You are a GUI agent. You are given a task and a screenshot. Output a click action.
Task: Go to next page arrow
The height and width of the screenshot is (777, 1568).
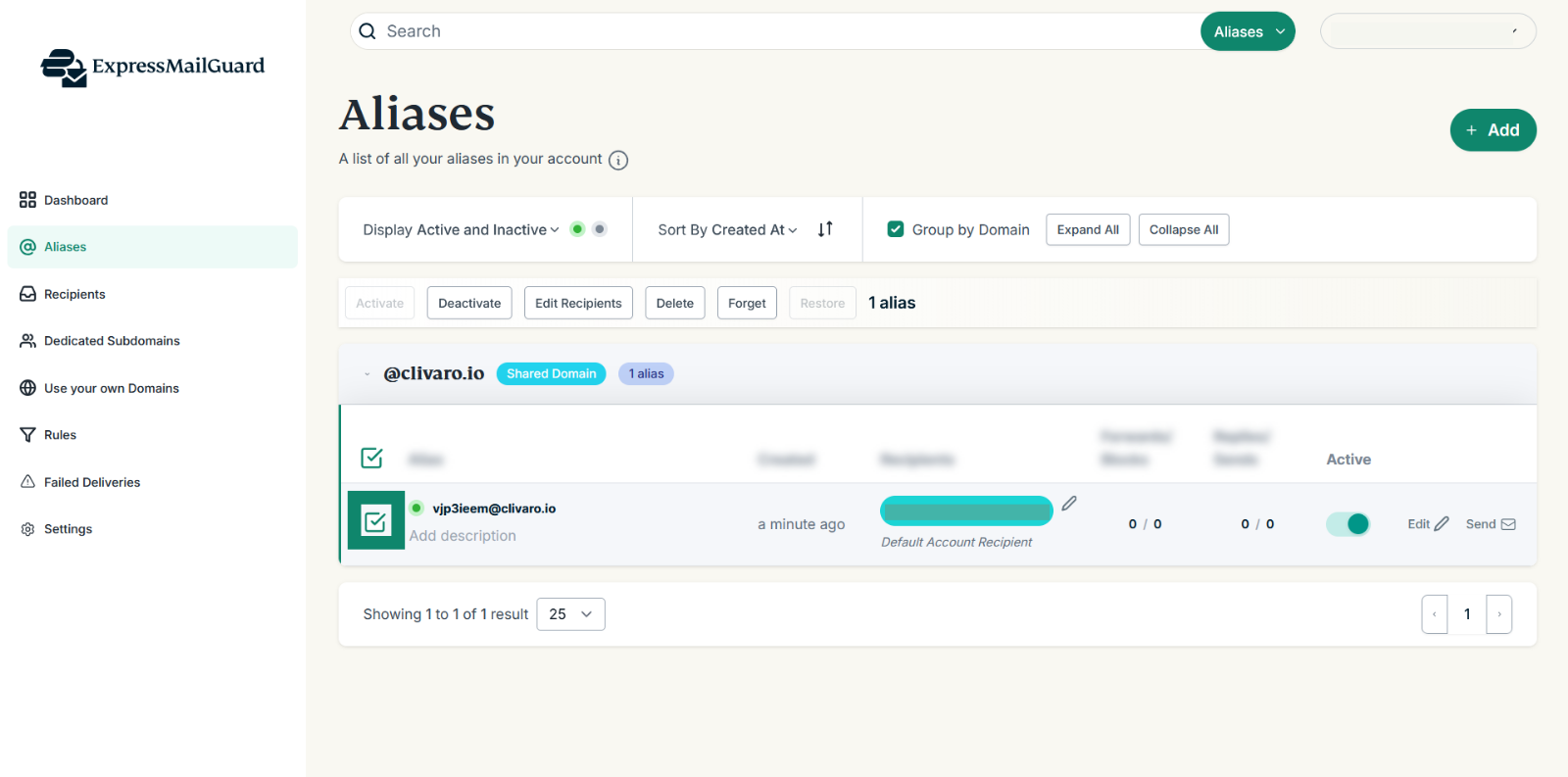point(1499,614)
